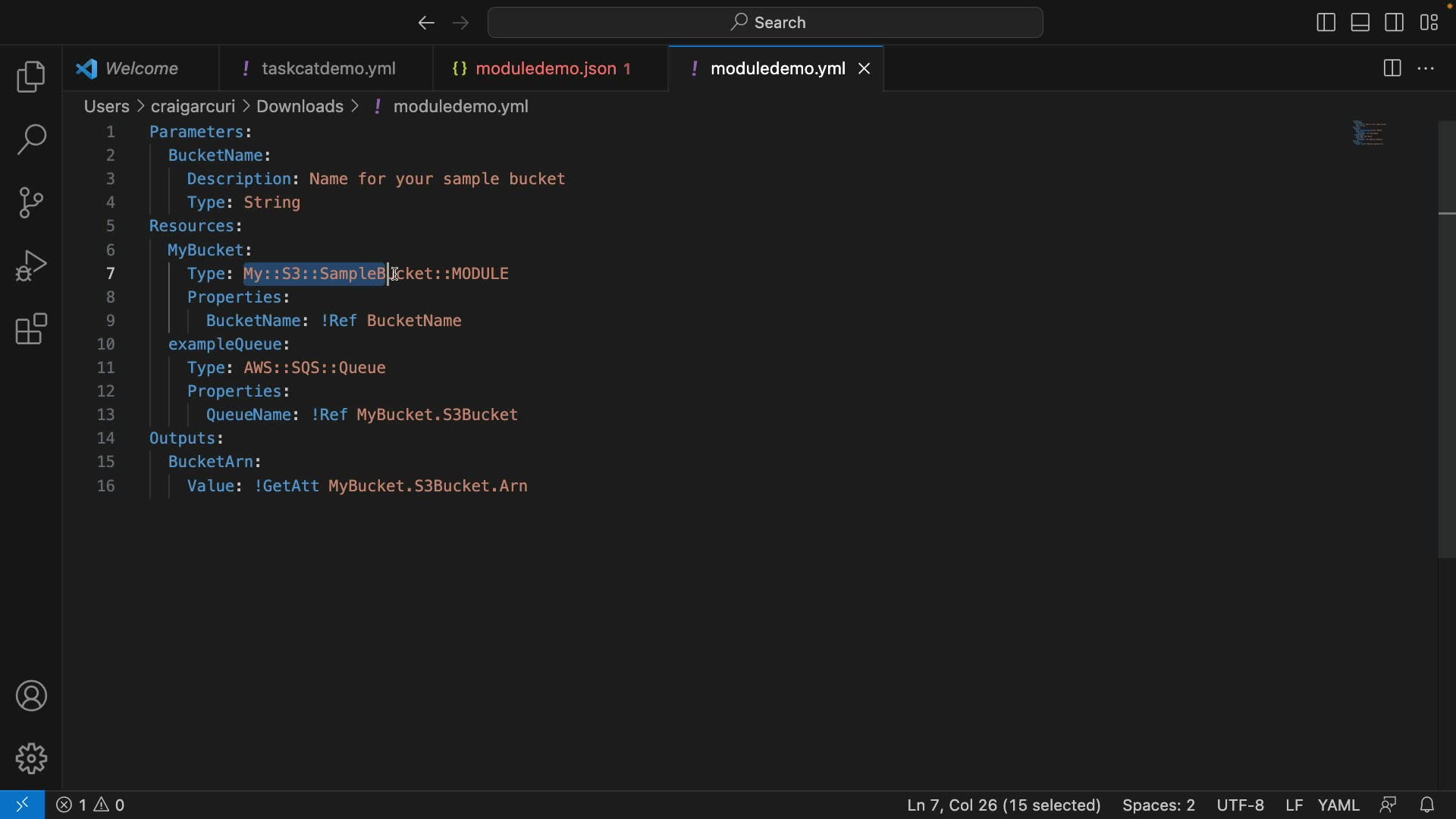
Task: Toggle the secondary side bar layout button
Action: click(x=1395, y=23)
